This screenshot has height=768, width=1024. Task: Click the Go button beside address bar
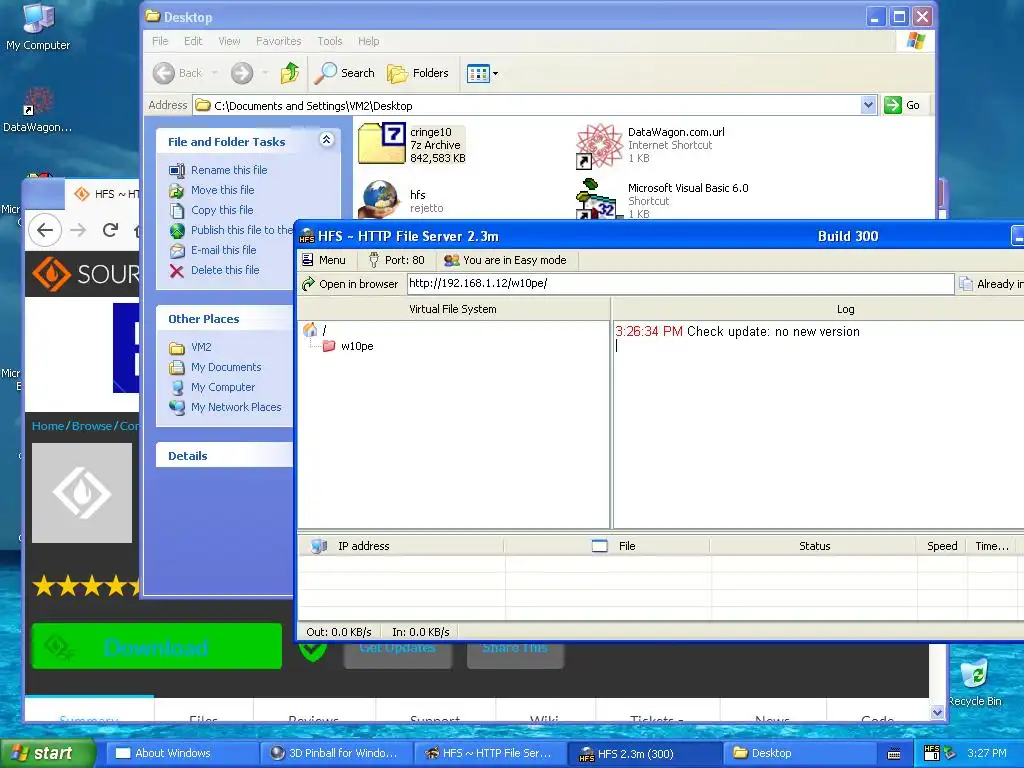(x=903, y=105)
